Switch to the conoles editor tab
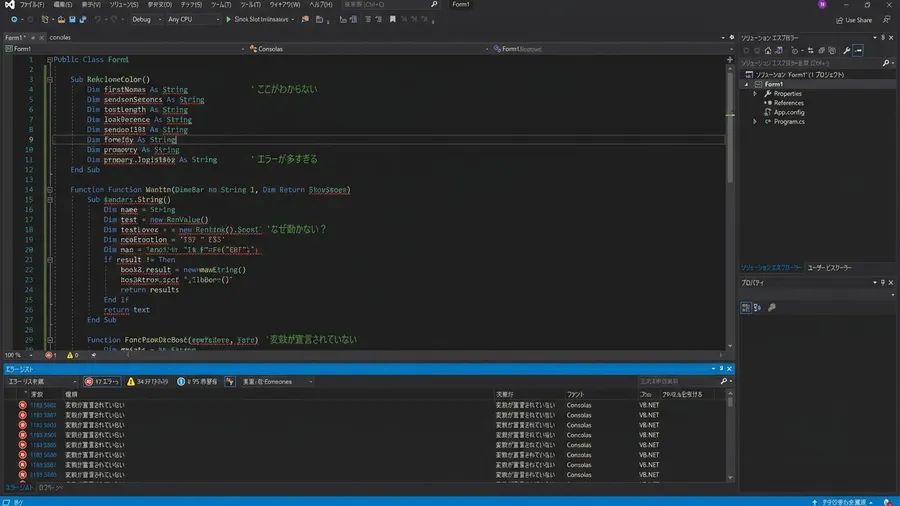Image resolution: width=900 pixels, height=506 pixels. [60, 37]
